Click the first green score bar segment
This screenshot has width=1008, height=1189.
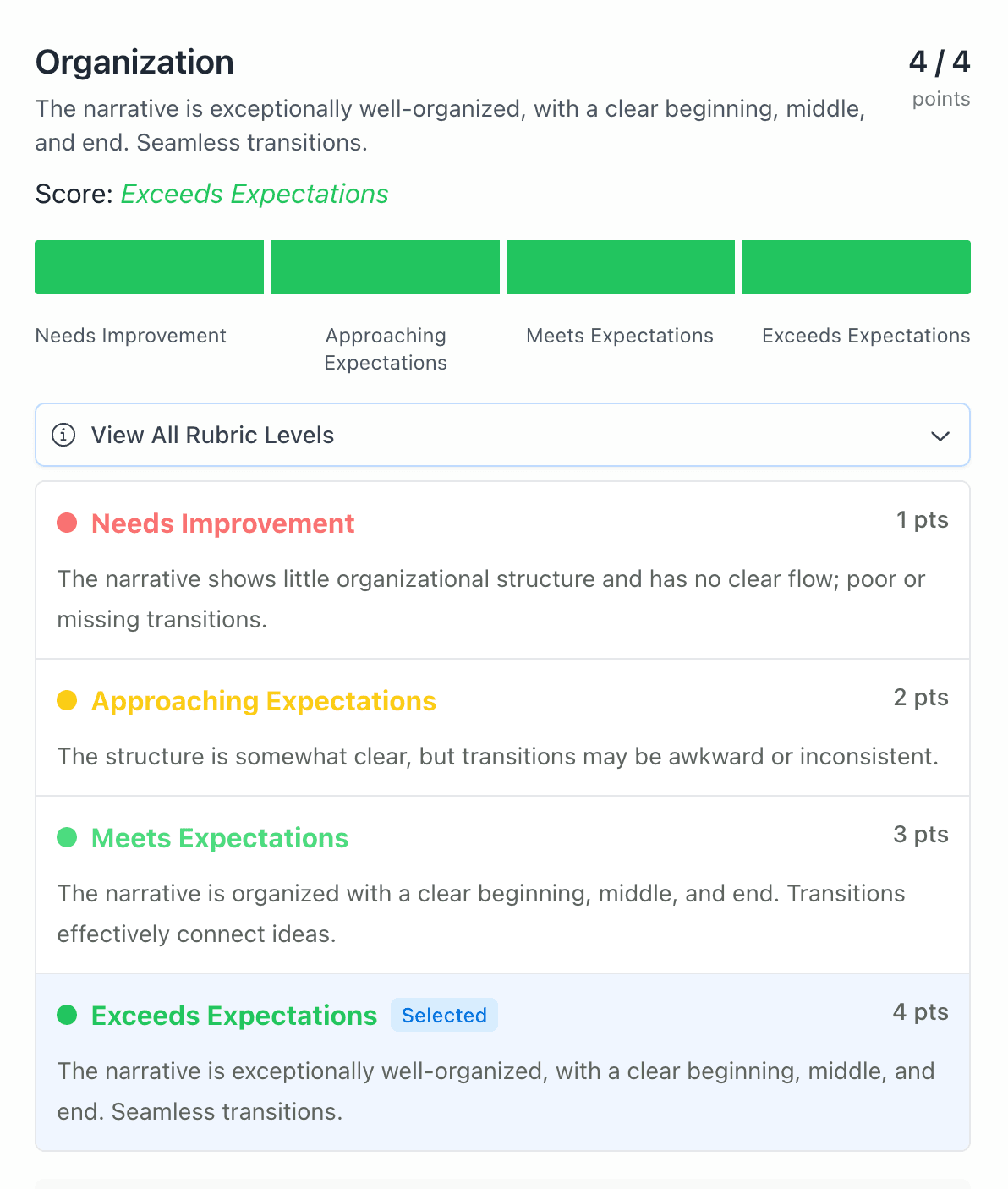point(149,267)
